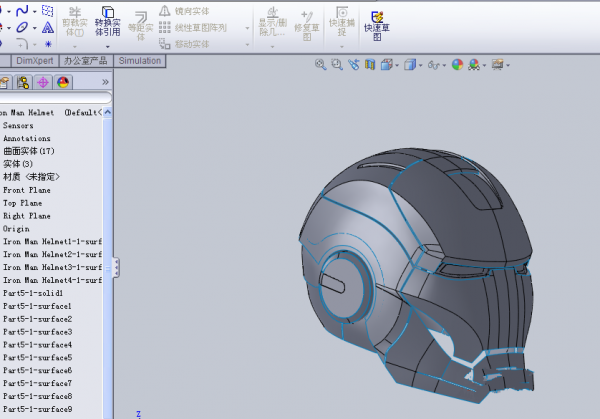Open the 办公室产品 tab

tap(84, 61)
